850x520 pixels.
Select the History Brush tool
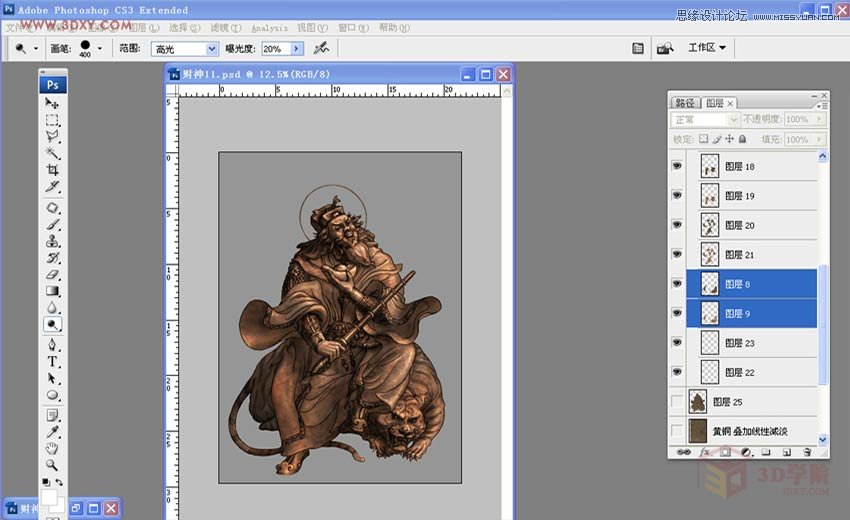click(52, 258)
